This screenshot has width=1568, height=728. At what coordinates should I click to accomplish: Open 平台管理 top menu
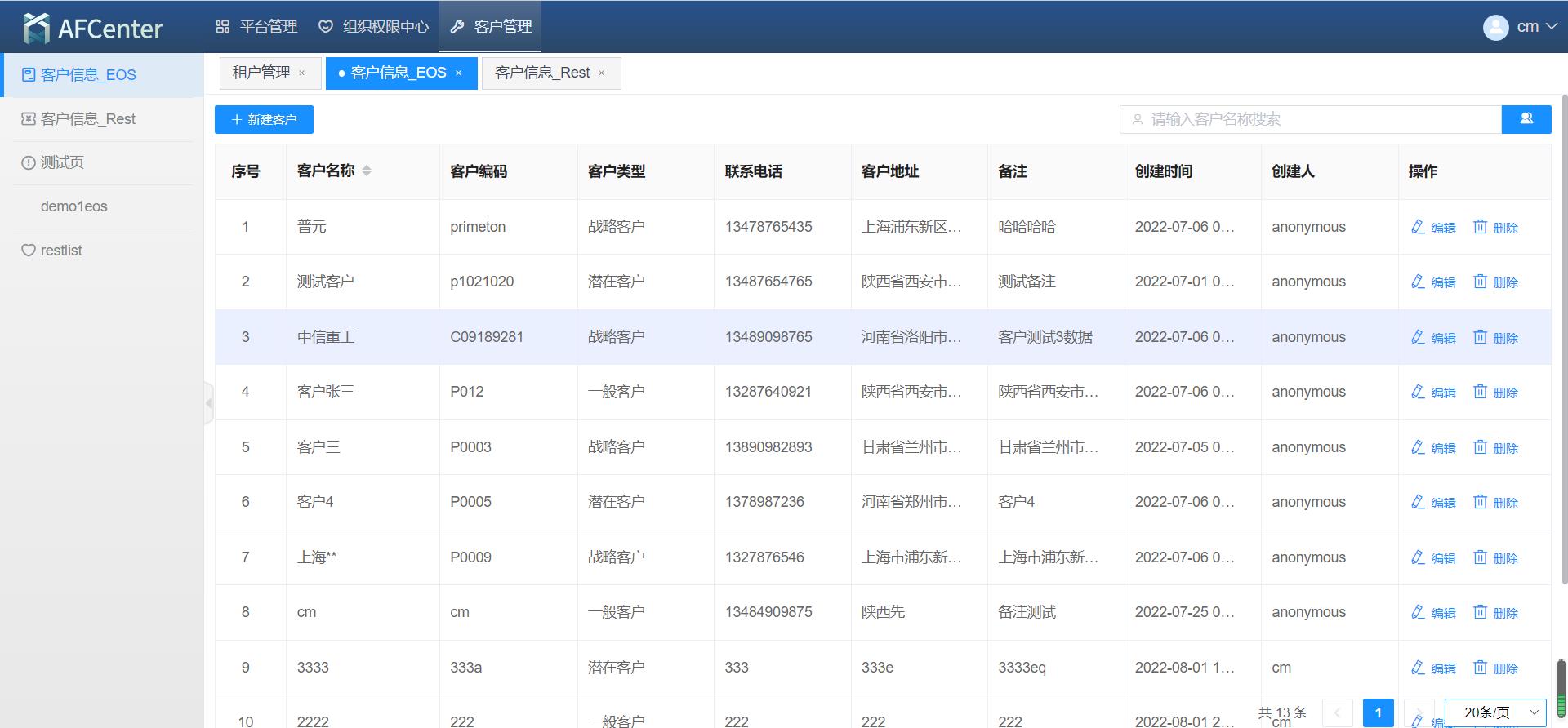tap(256, 27)
